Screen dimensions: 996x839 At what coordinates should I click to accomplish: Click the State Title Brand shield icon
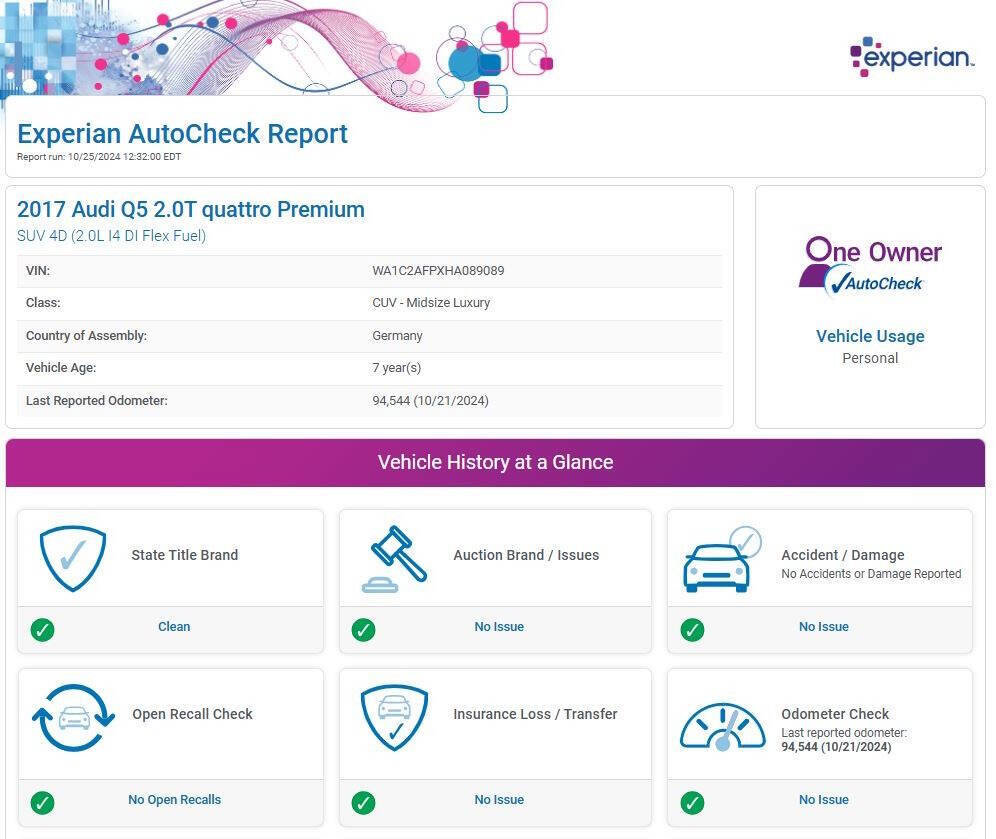(x=73, y=558)
